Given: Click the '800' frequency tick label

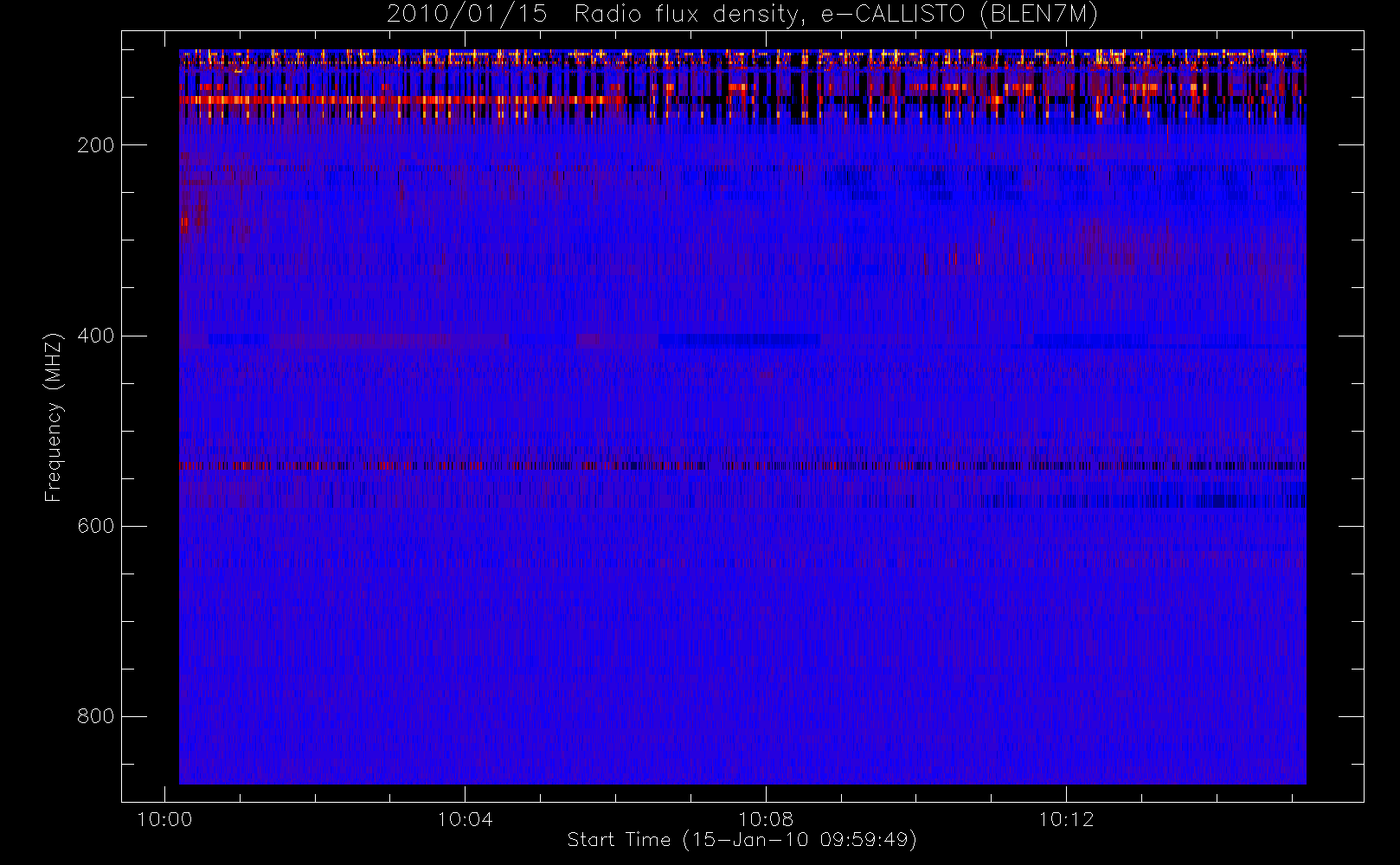Looking at the screenshot, I should (x=96, y=716).
